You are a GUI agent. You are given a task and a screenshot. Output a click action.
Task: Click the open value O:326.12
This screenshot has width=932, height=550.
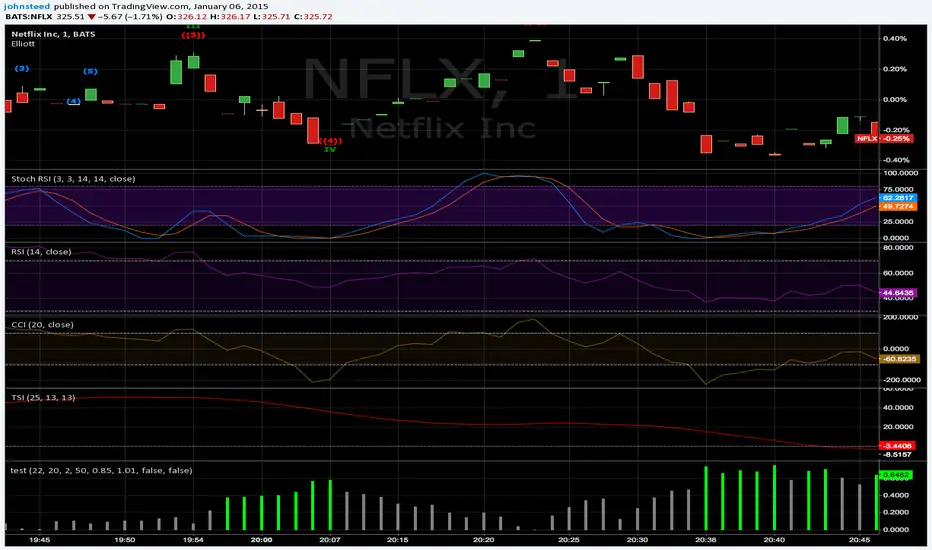click(186, 17)
